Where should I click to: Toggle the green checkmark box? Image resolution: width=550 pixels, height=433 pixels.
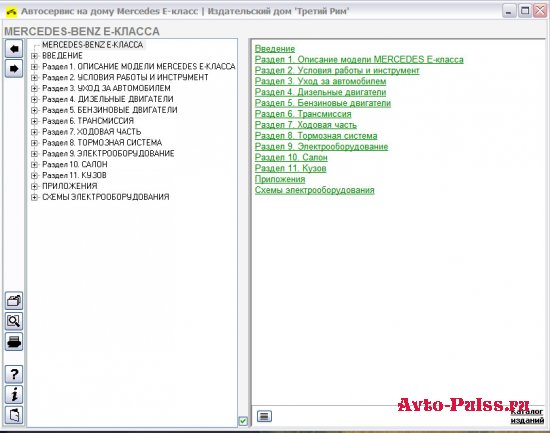click(243, 421)
